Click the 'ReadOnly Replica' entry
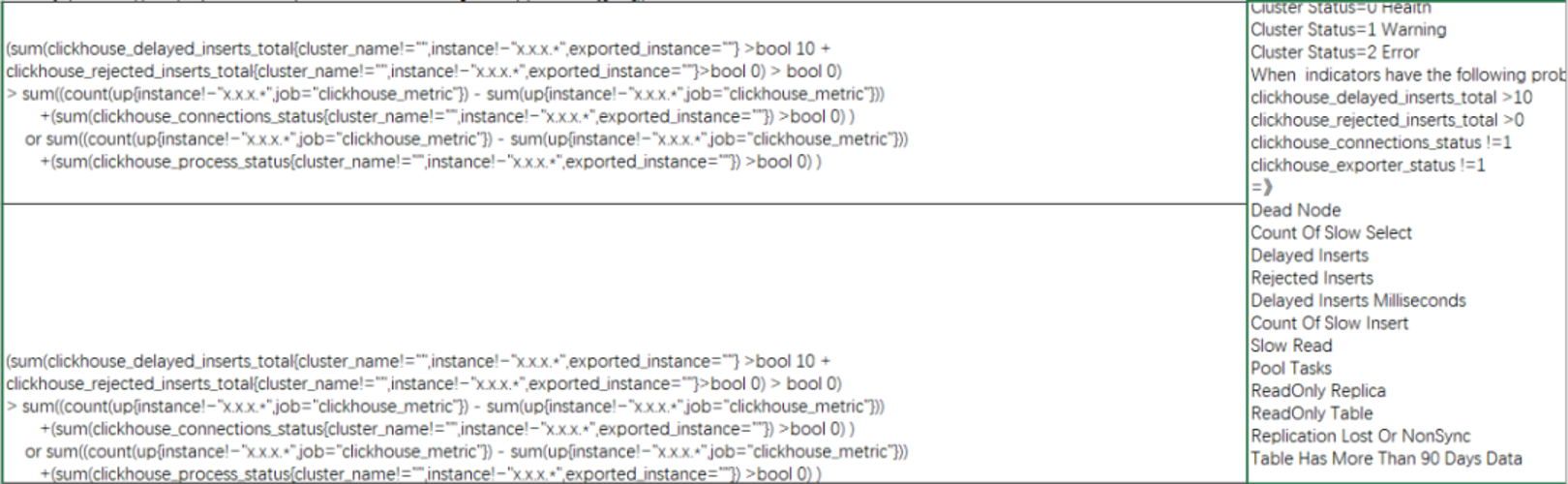This screenshot has height=484, width=1568. [1318, 391]
